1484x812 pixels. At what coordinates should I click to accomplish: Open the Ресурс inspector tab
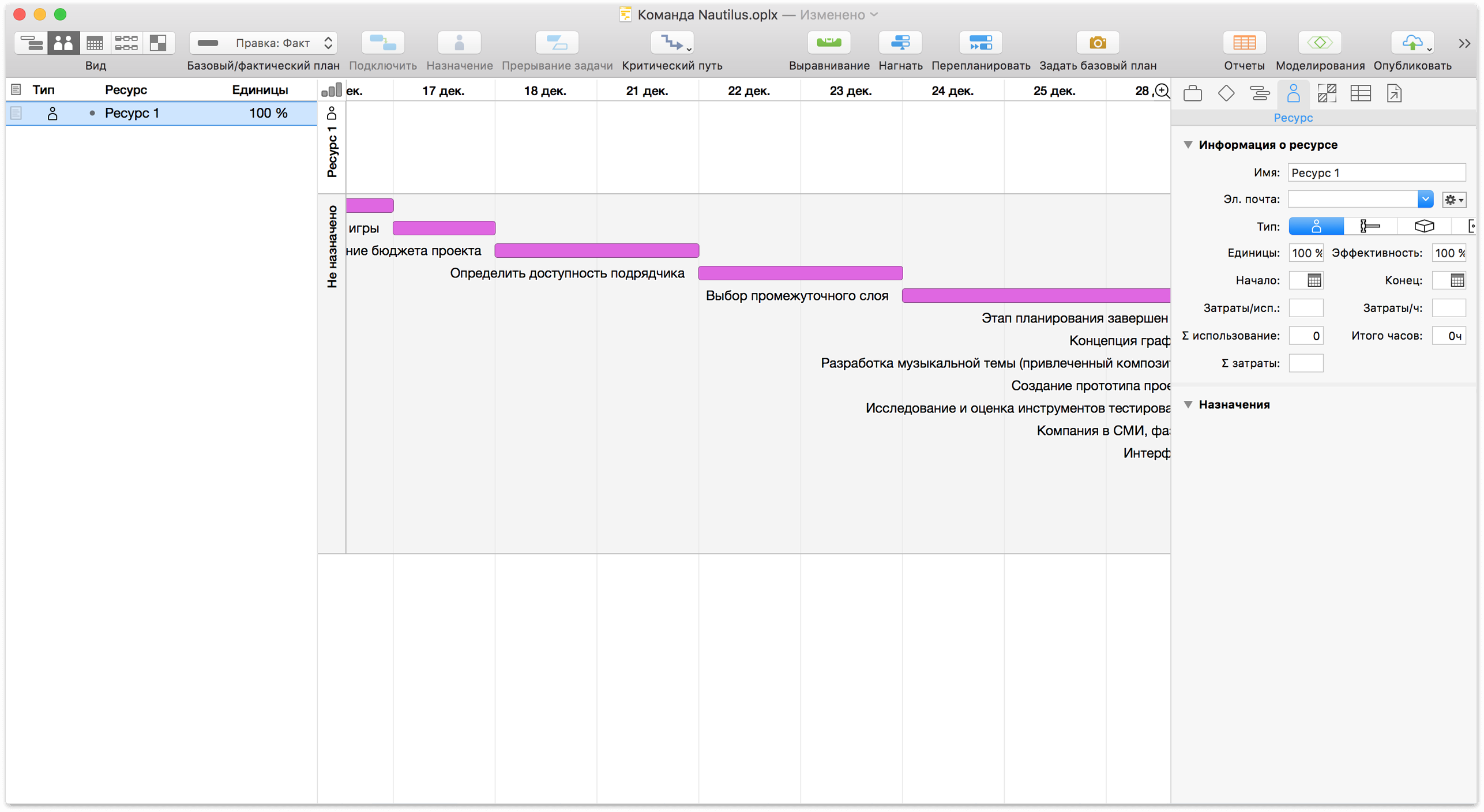coord(1293,93)
